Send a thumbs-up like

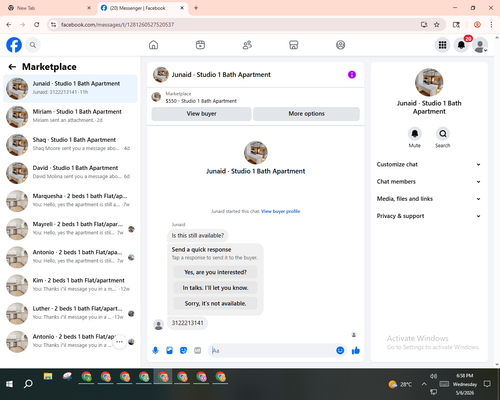[356, 350]
